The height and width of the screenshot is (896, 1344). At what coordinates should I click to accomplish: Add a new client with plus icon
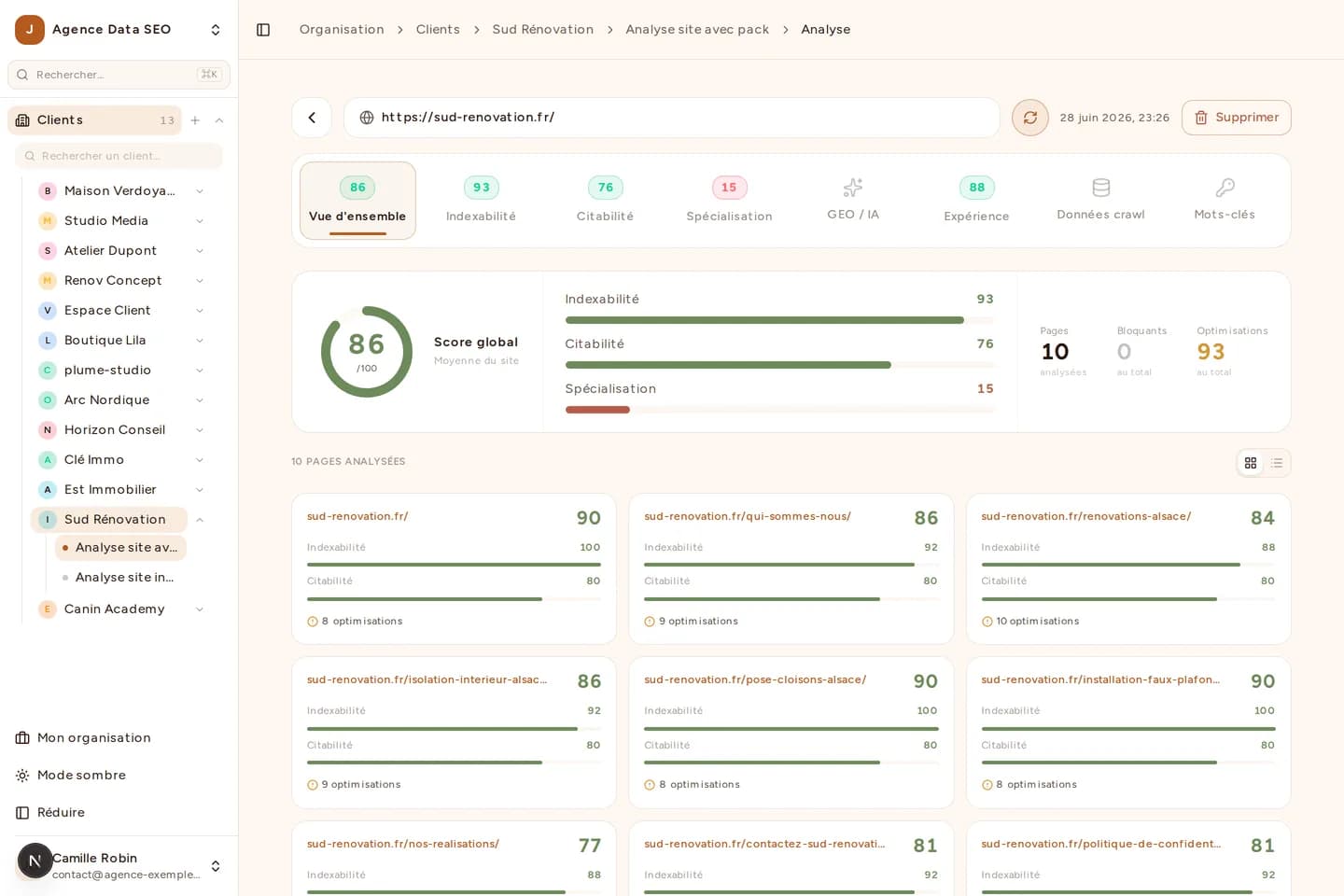[195, 120]
